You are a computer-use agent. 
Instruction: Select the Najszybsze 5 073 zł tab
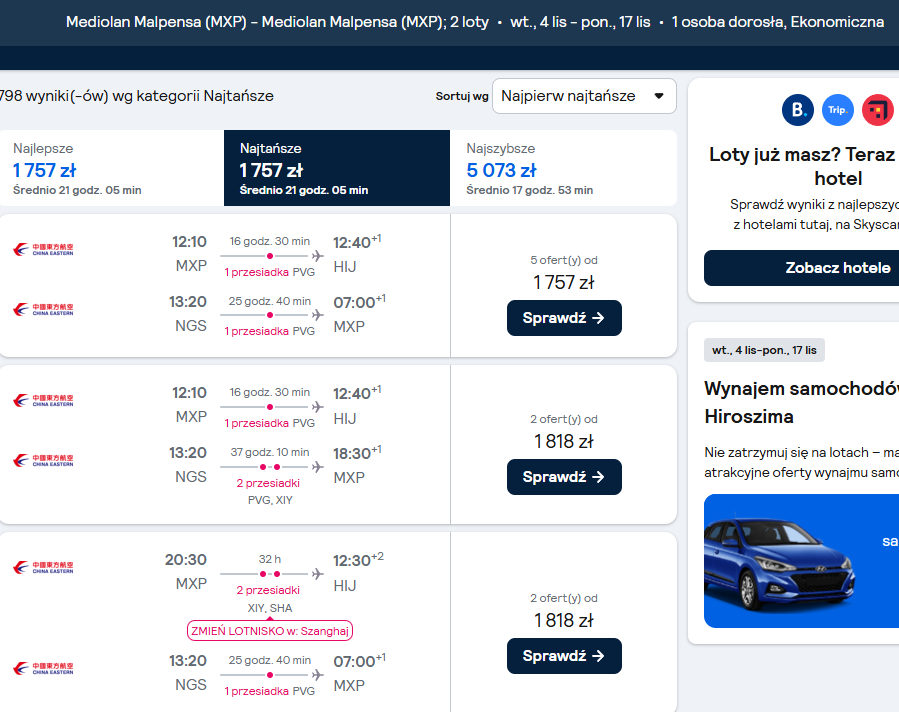pos(563,168)
